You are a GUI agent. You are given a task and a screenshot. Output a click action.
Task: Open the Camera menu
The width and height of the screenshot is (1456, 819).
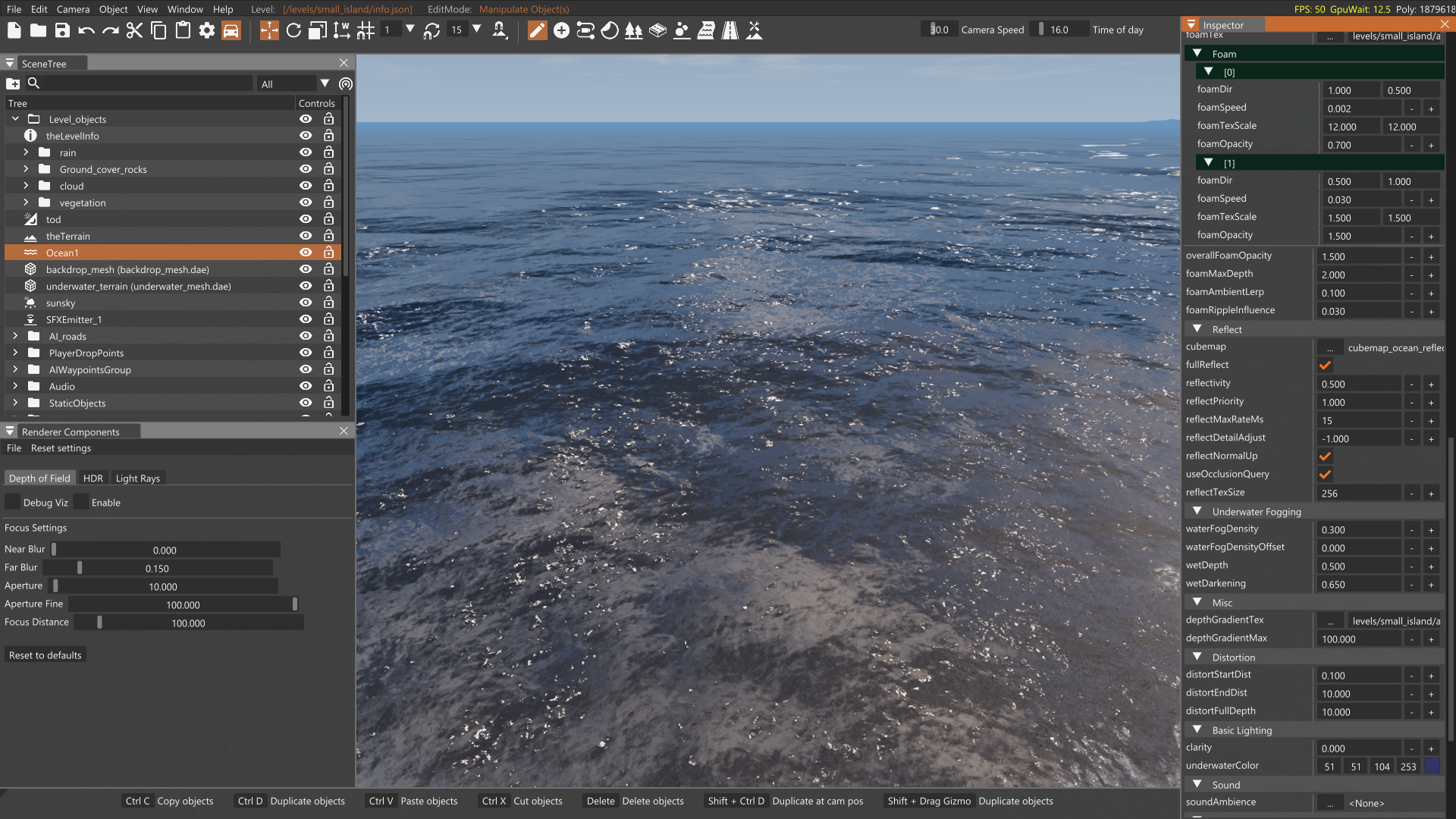point(73,9)
